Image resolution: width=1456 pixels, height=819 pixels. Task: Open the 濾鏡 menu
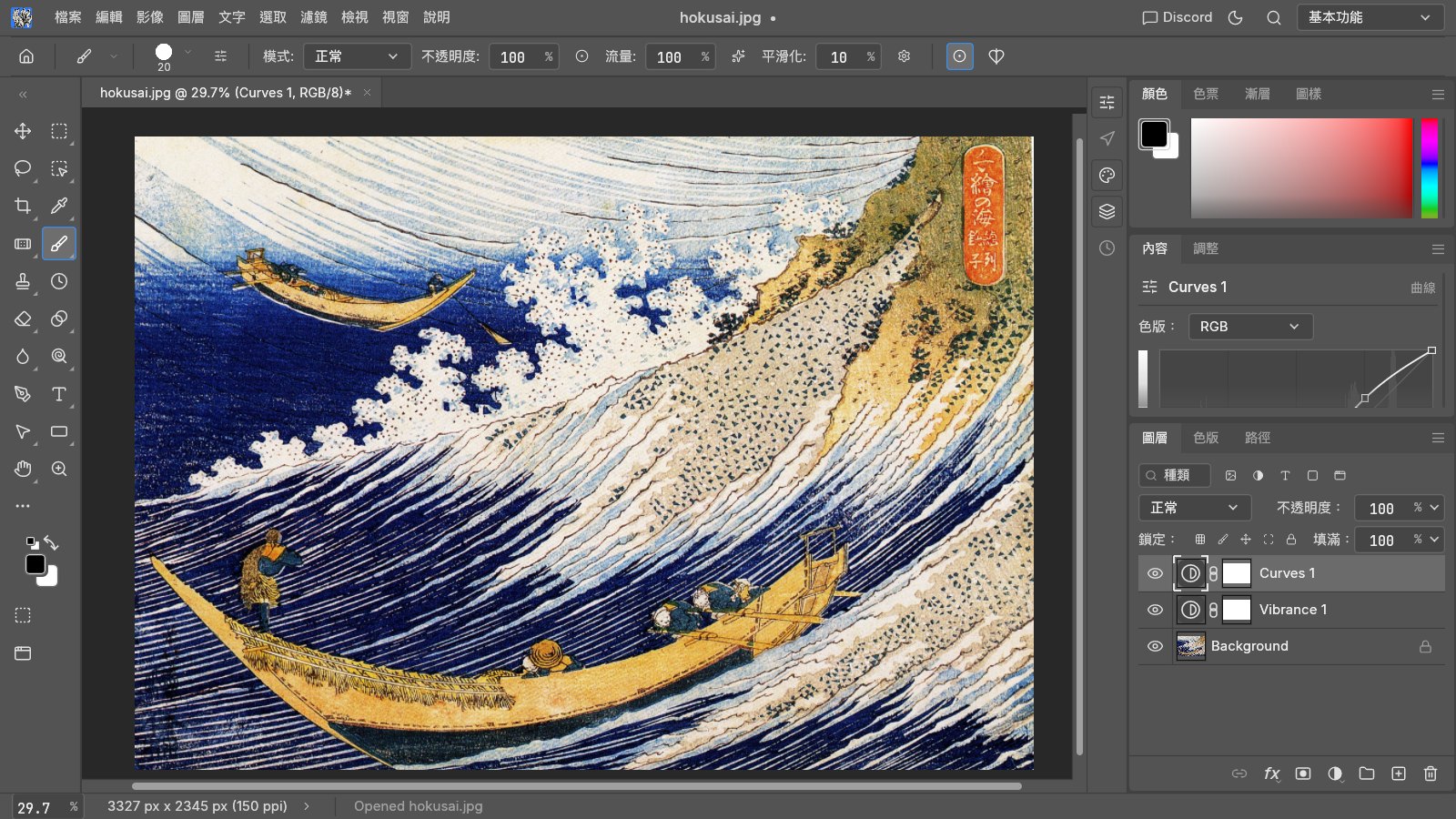(x=314, y=17)
